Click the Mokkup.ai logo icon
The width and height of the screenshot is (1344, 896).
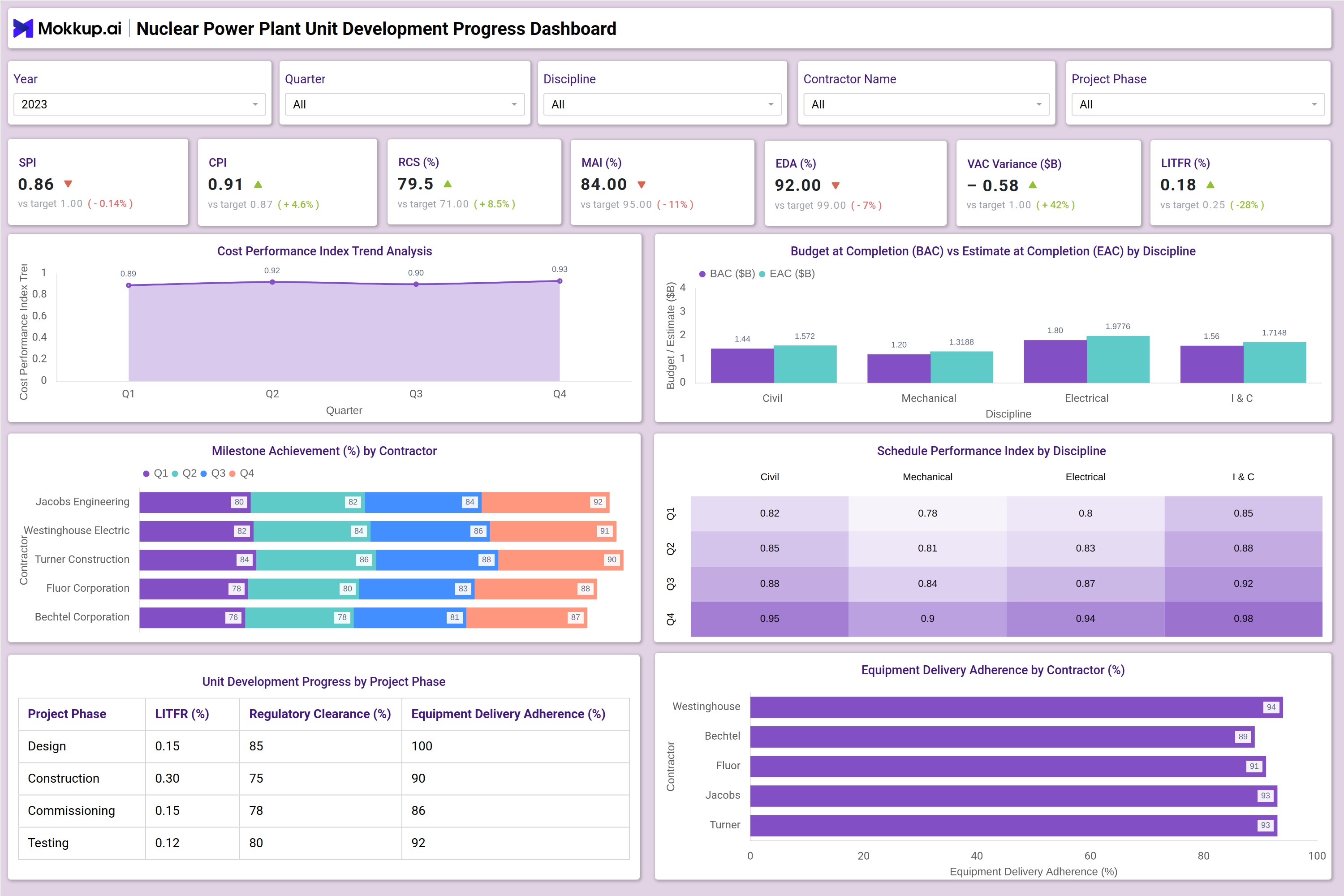click(x=23, y=28)
